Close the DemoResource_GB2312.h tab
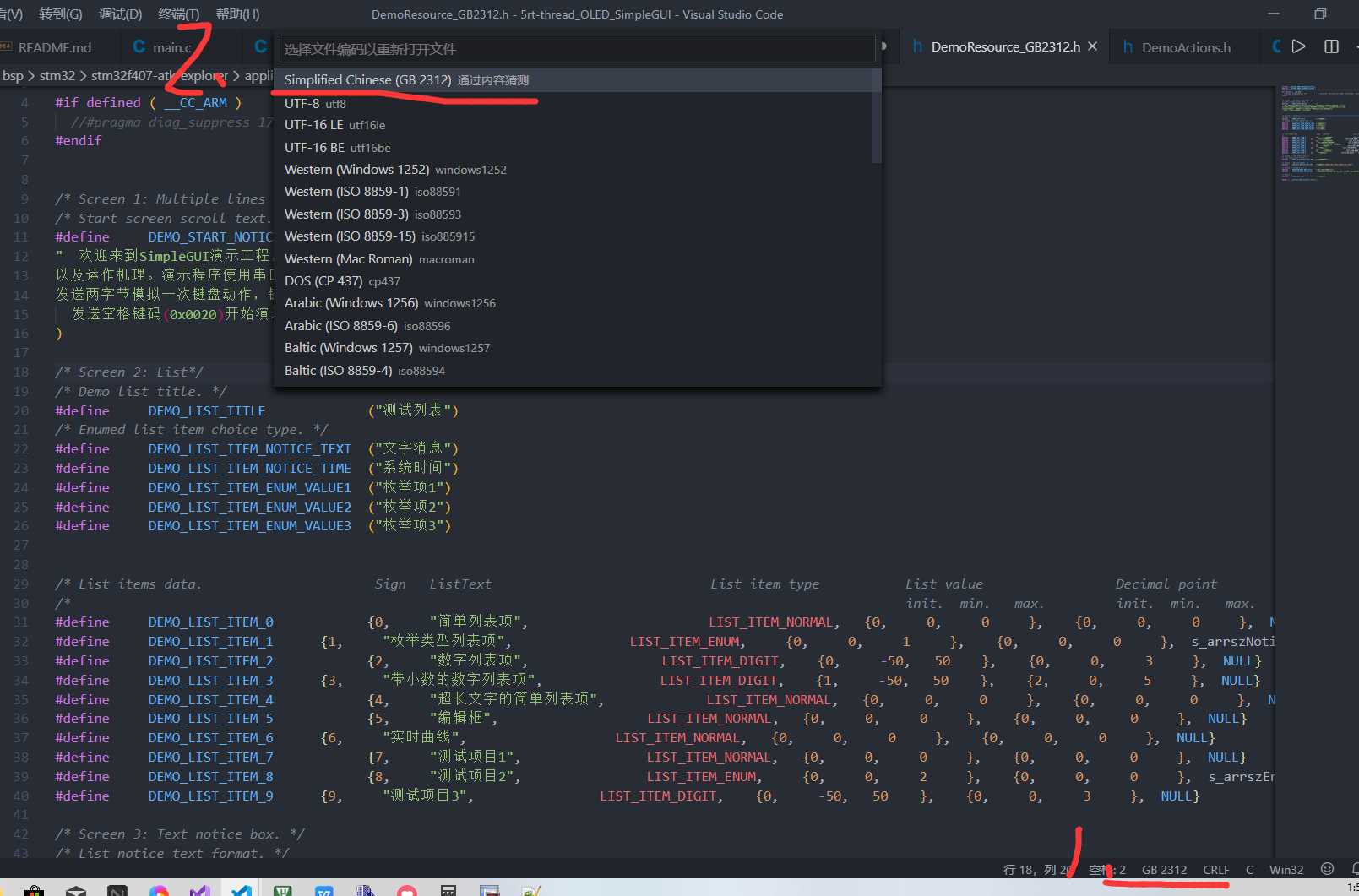This screenshot has height=896, width=1359. pyautogui.click(x=1093, y=46)
